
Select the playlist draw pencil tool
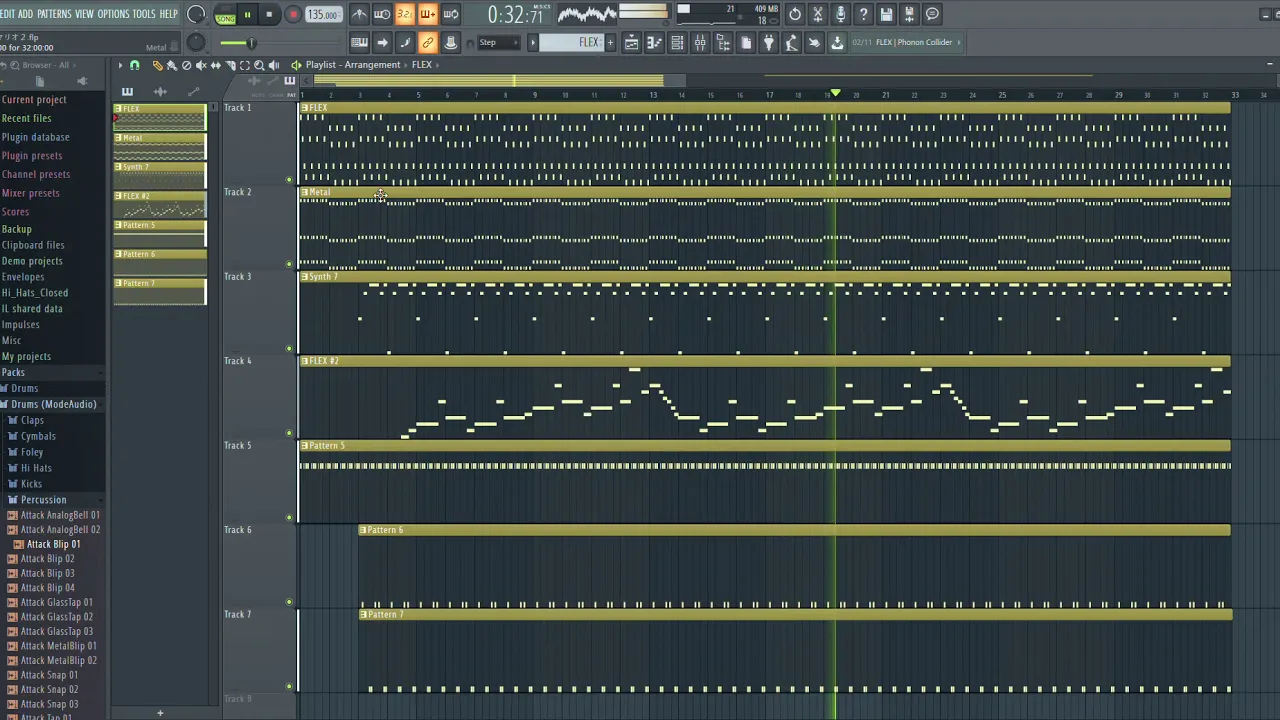157,65
